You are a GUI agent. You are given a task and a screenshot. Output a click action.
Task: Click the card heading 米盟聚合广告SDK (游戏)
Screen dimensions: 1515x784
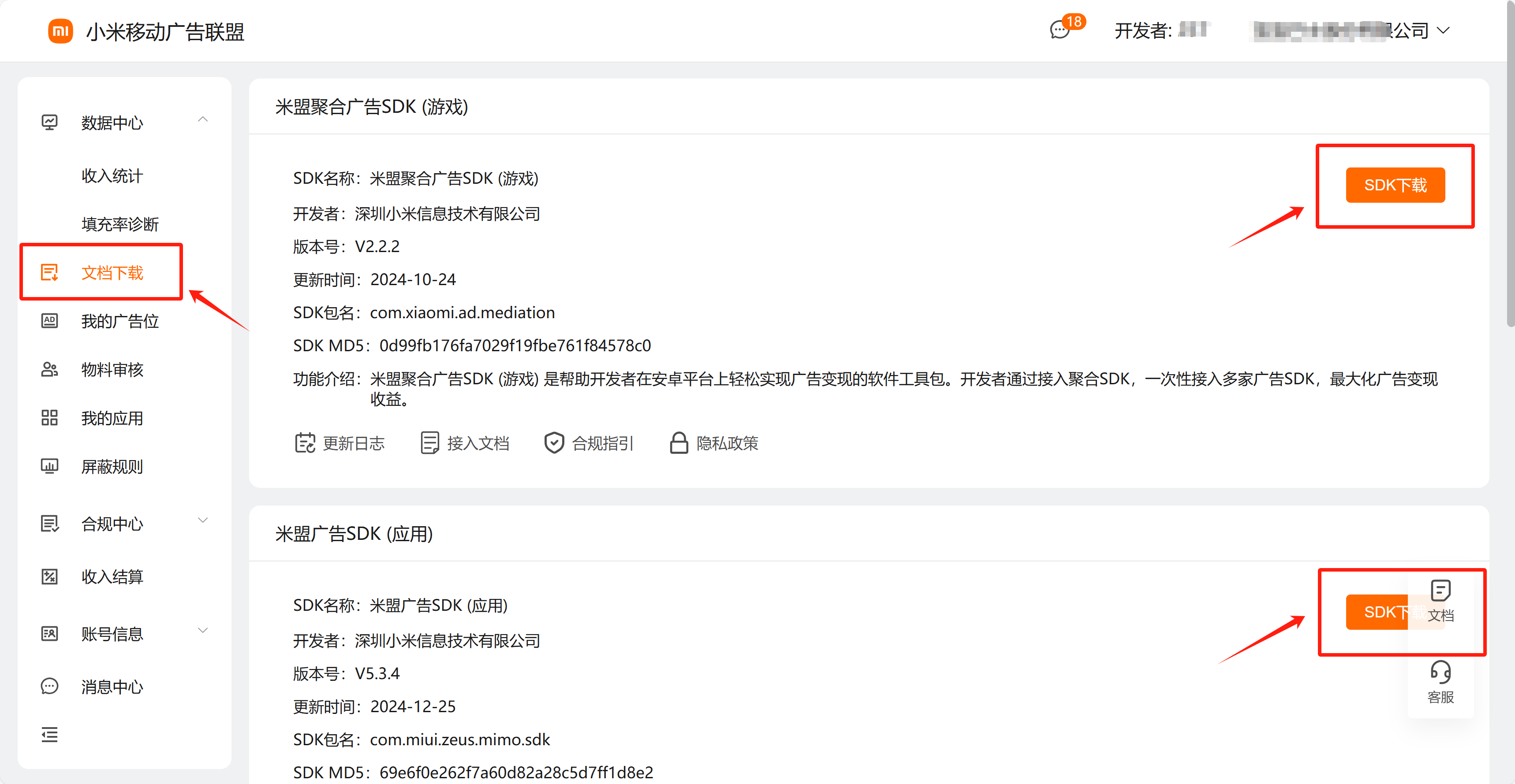pos(372,107)
